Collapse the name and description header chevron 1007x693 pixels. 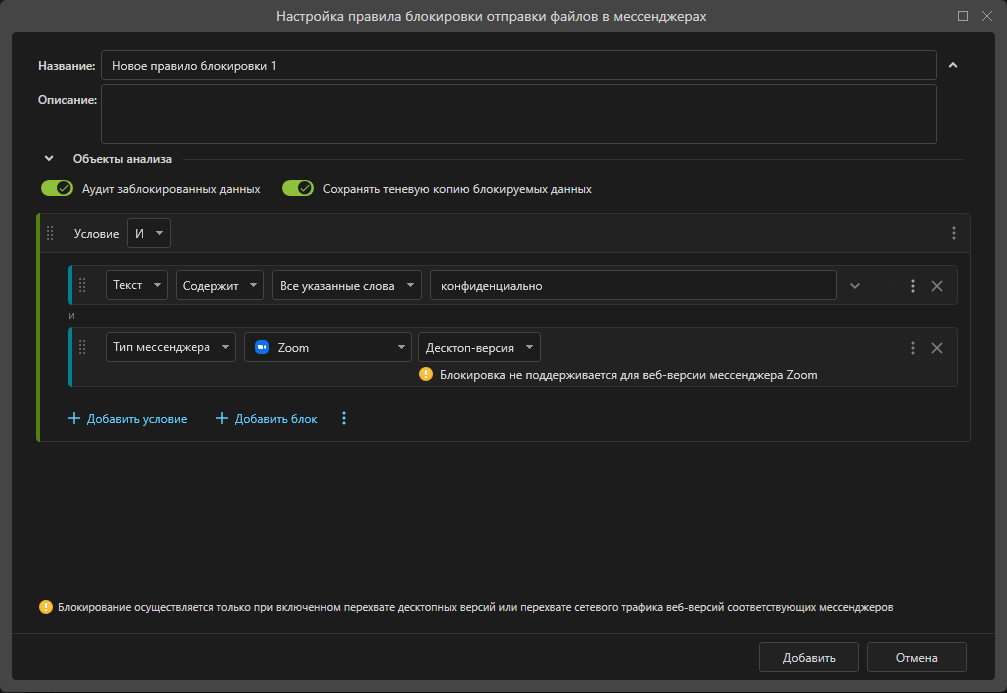[x=953, y=66]
